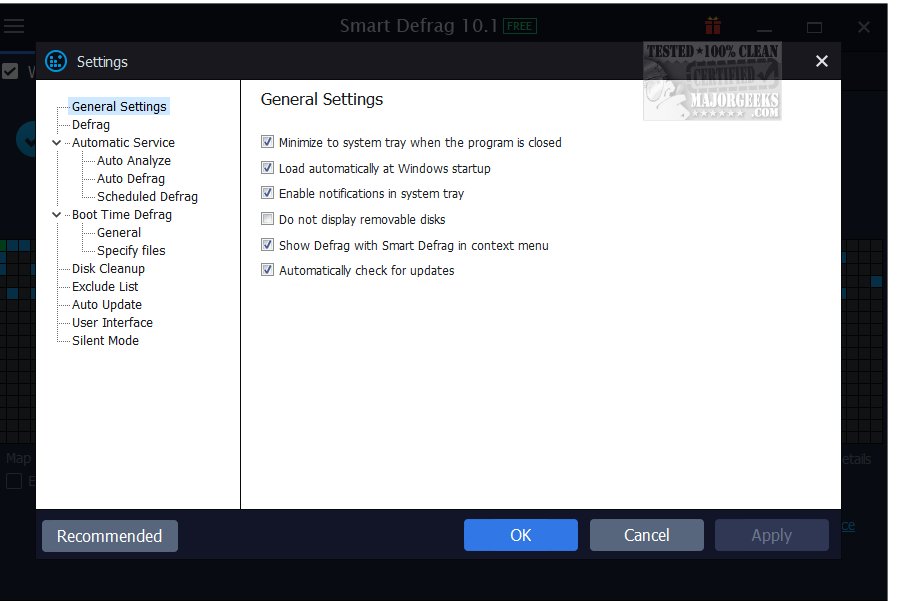Close the Settings dialog with X
Image resolution: width=897 pixels, height=601 pixels.
(x=821, y=61)
